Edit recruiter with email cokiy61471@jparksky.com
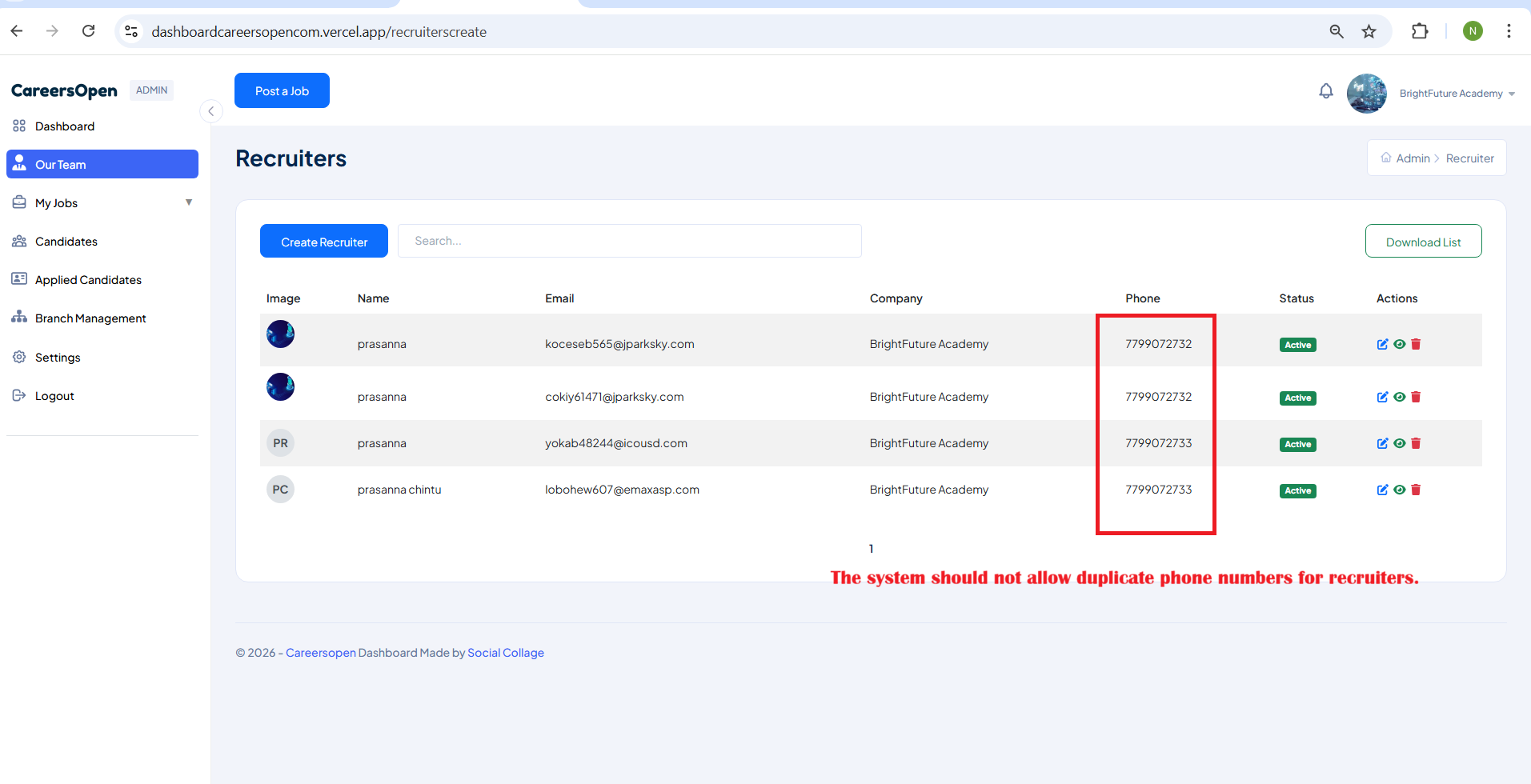The height and width of the screenshot is (784, 1531). pos(1382,397)
